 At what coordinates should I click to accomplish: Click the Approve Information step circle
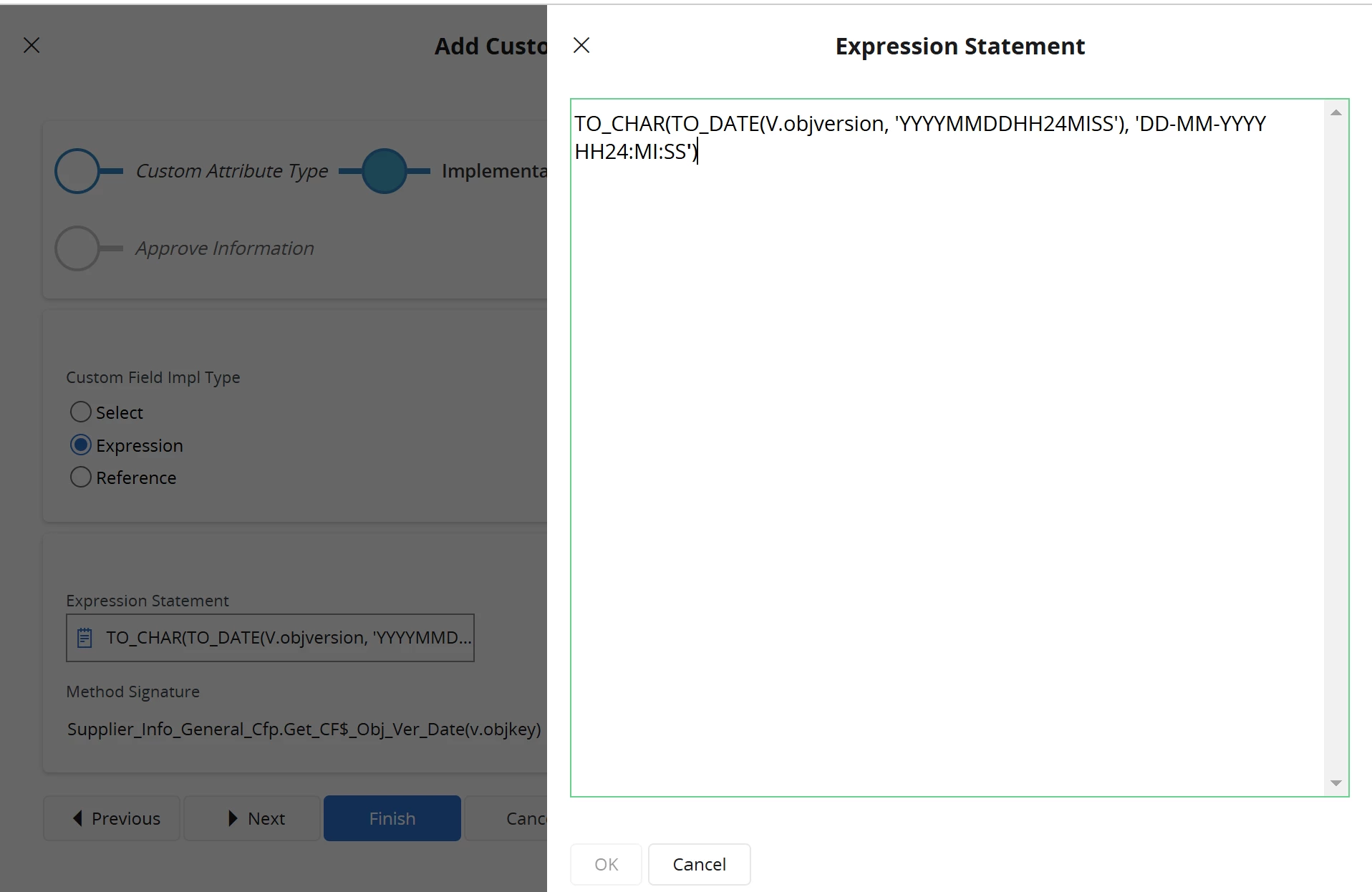[x=77, y=248]
